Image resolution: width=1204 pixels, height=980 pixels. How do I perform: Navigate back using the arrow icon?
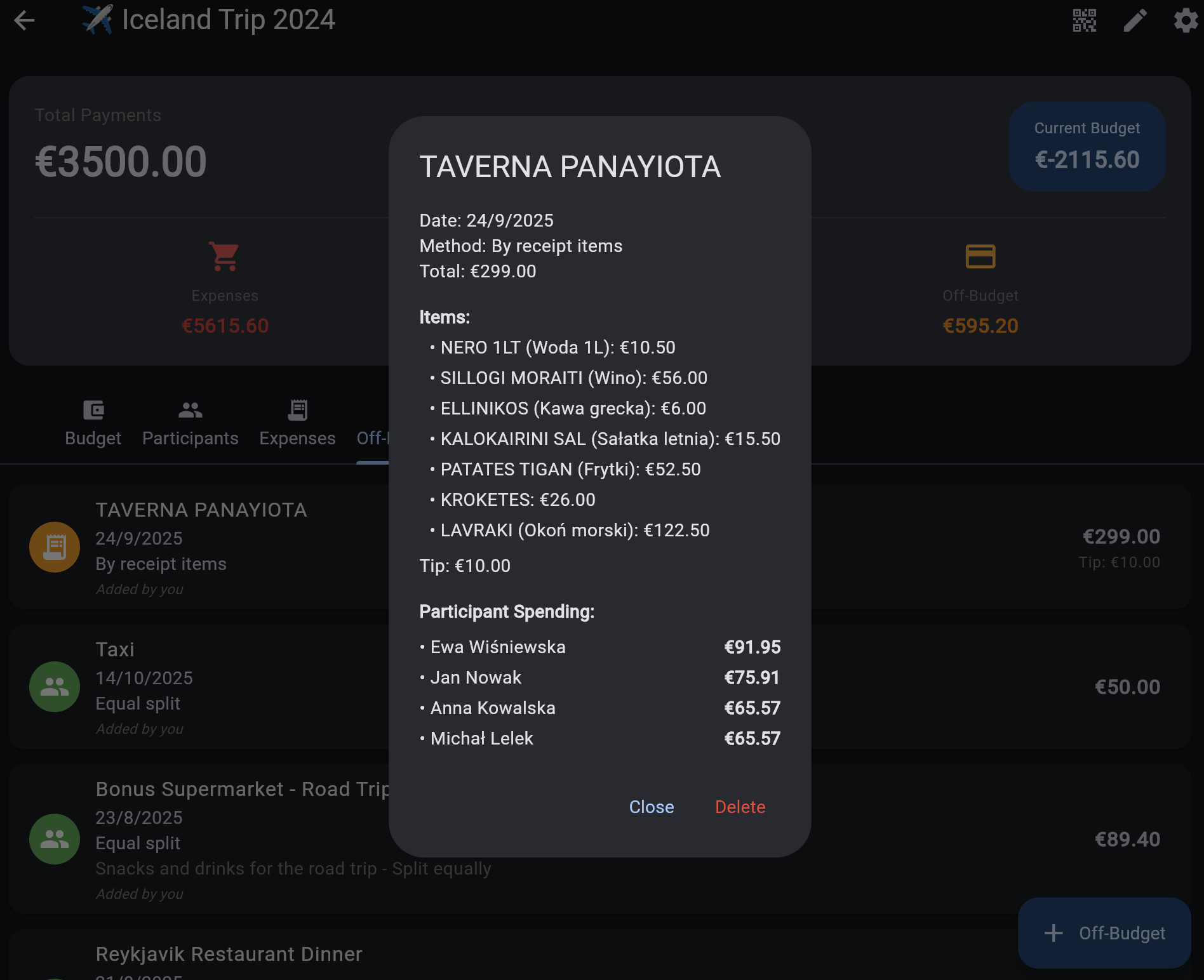[x=24, y=20]
